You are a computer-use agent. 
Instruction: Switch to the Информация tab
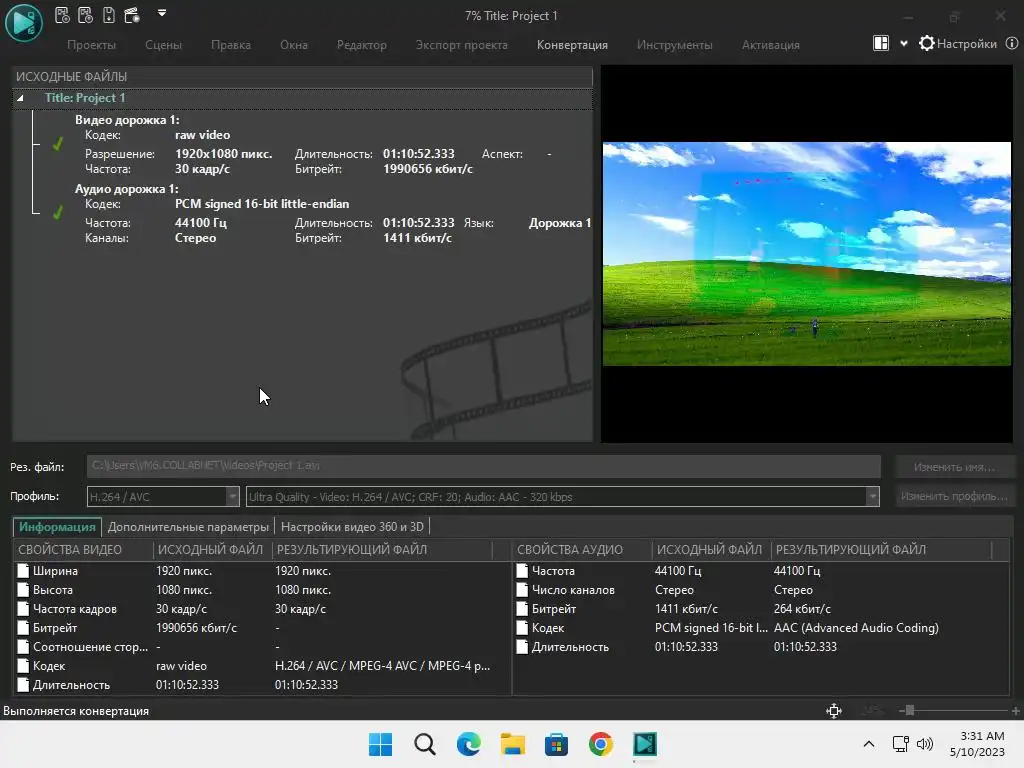(57, 526)
